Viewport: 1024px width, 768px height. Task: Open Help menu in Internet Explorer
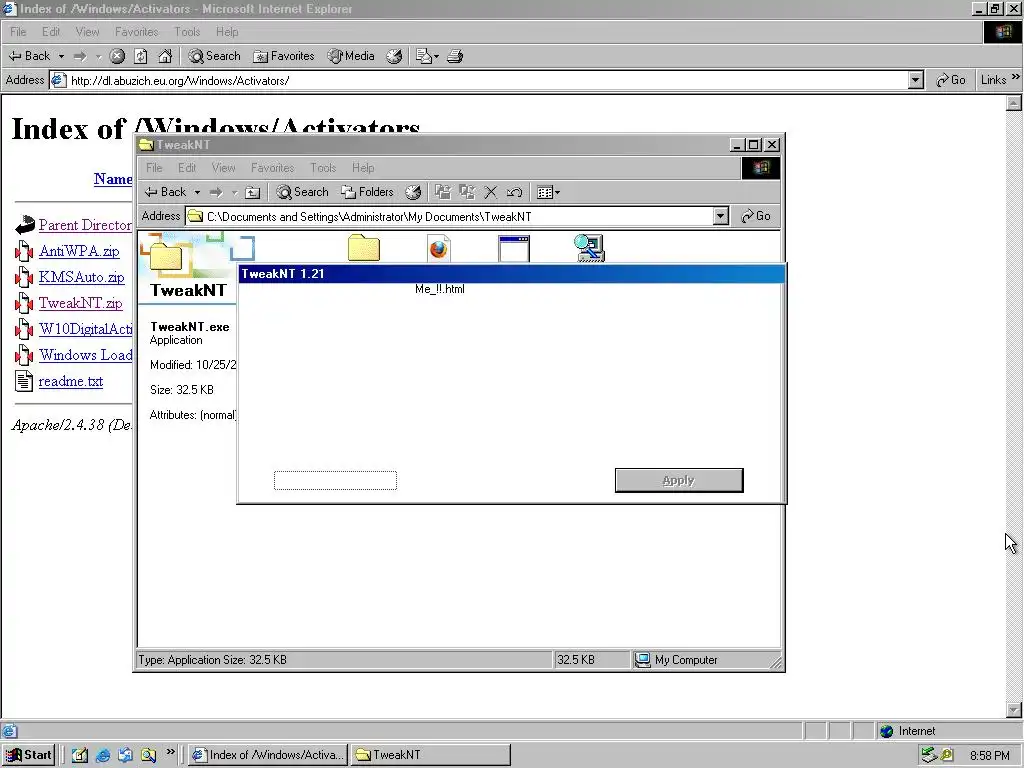227,32
